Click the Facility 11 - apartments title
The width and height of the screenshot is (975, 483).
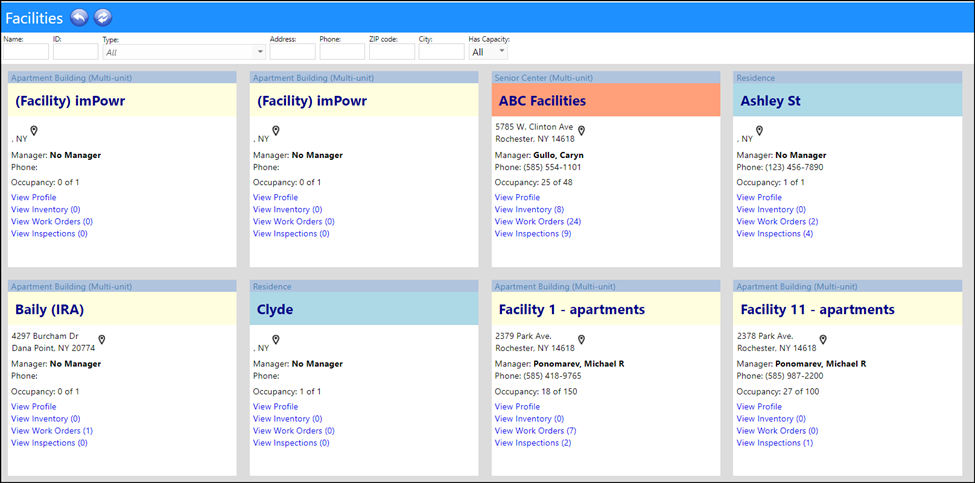(818, 310)
